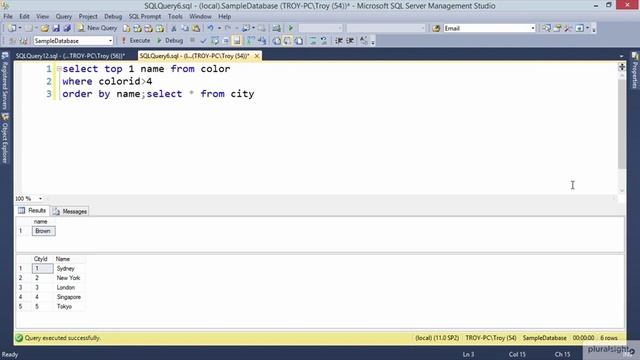Click in the Email find text box

click(x=486, y=28)
